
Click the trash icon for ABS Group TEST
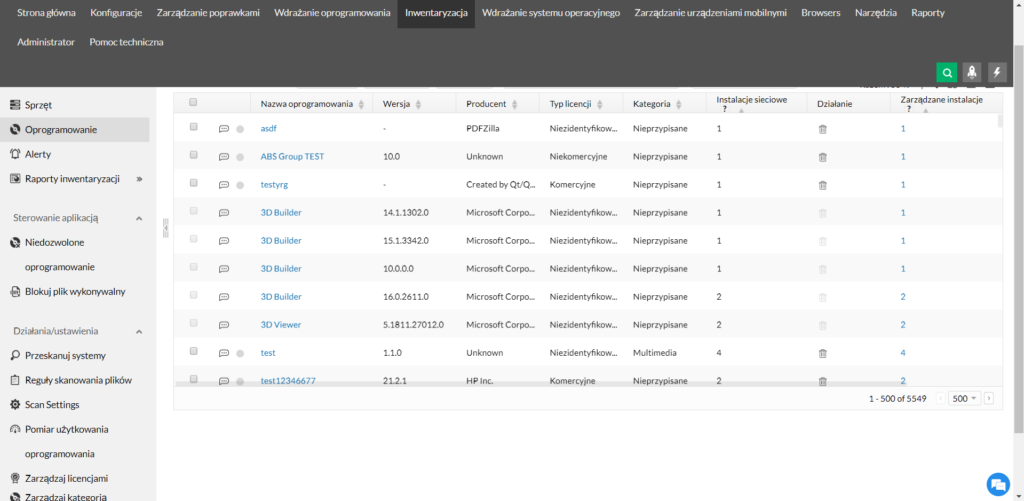point(823,157)
